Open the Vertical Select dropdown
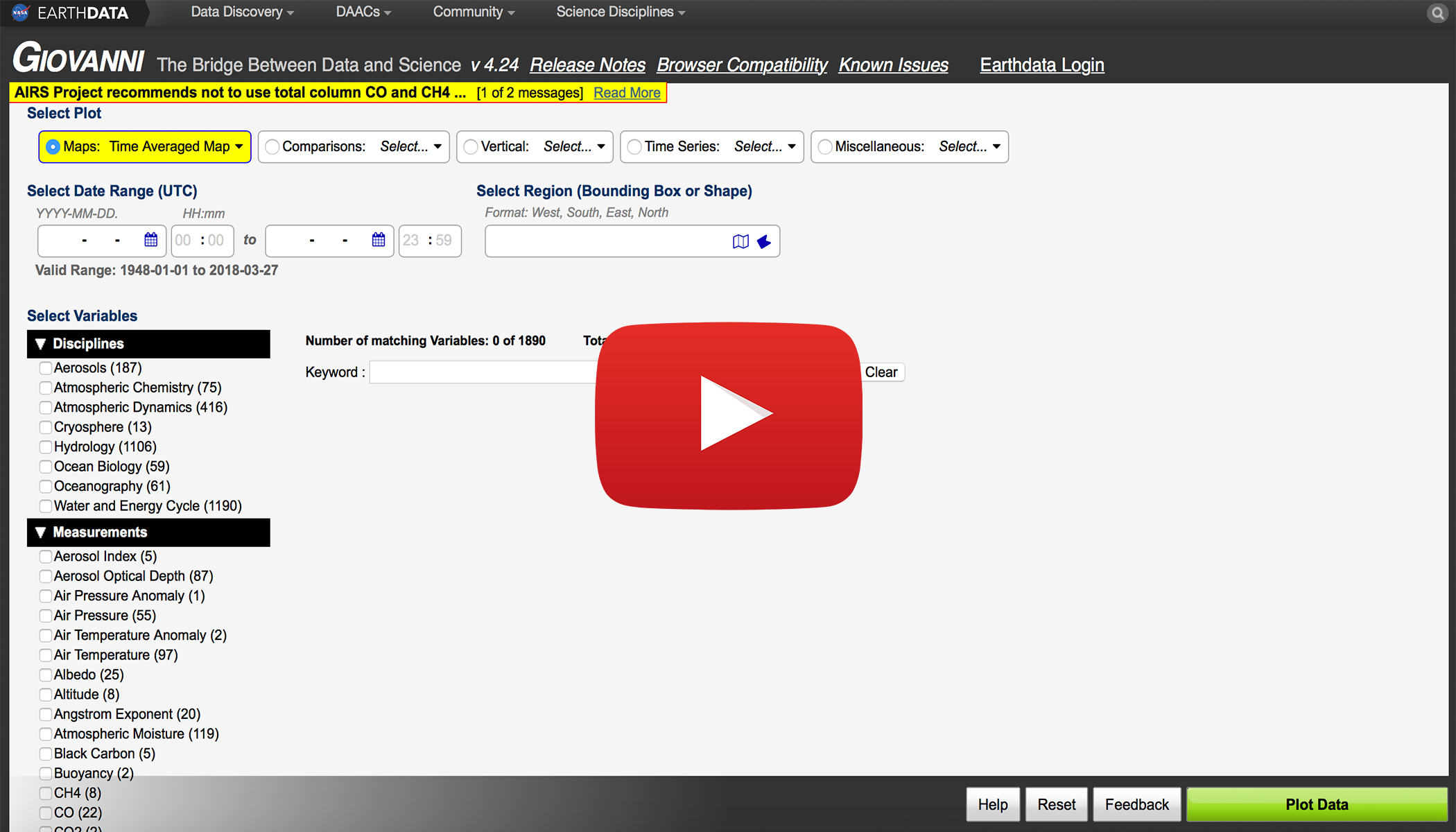Screen dimensions: 1456x832 click(575, 147)
